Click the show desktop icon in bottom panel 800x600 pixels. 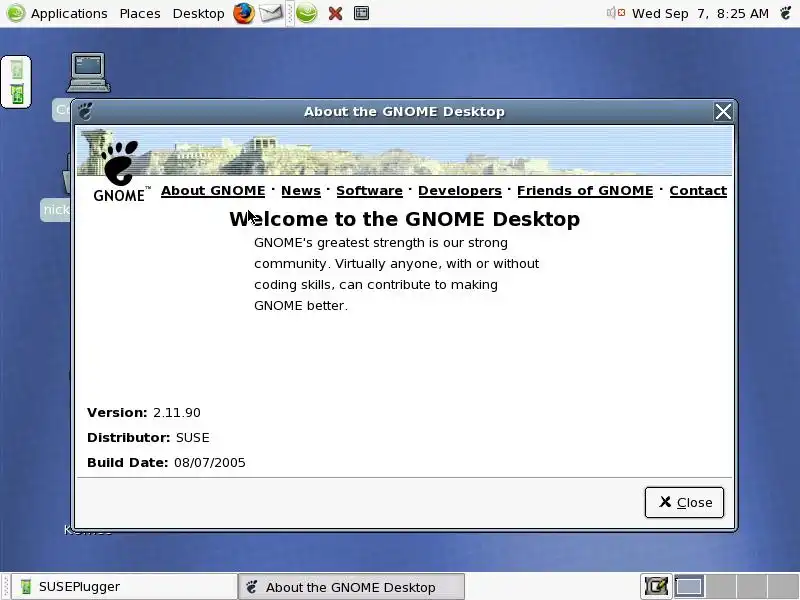[x=656, y=587]
